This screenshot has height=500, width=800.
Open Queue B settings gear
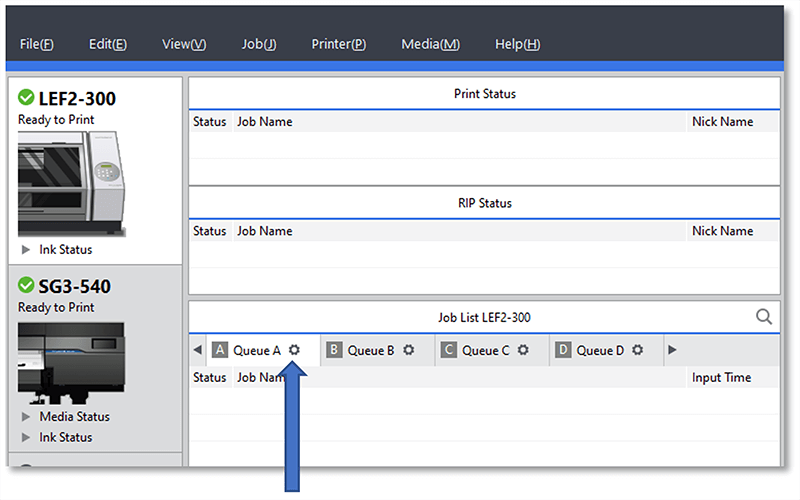(408, 351)
